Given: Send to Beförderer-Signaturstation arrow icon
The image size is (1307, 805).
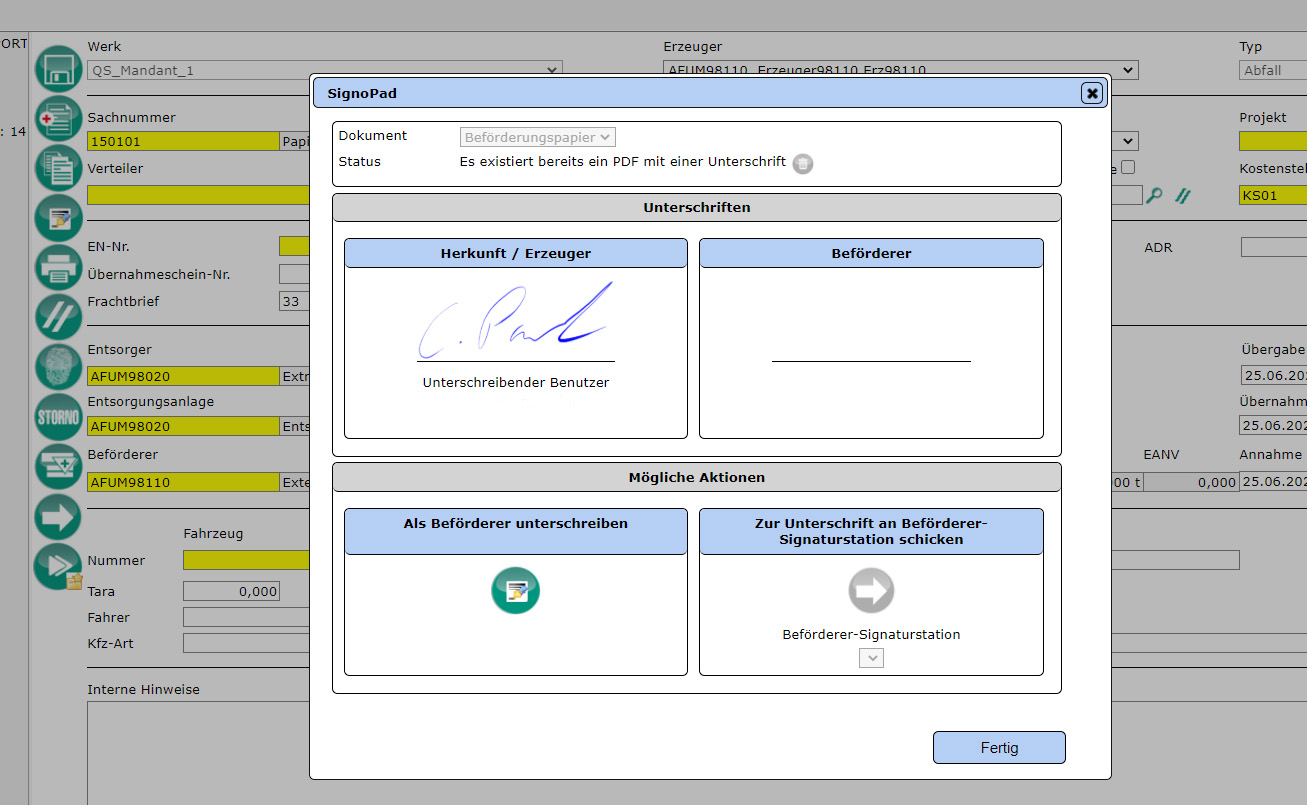Looking at the screenshot, I should (871, 590).
